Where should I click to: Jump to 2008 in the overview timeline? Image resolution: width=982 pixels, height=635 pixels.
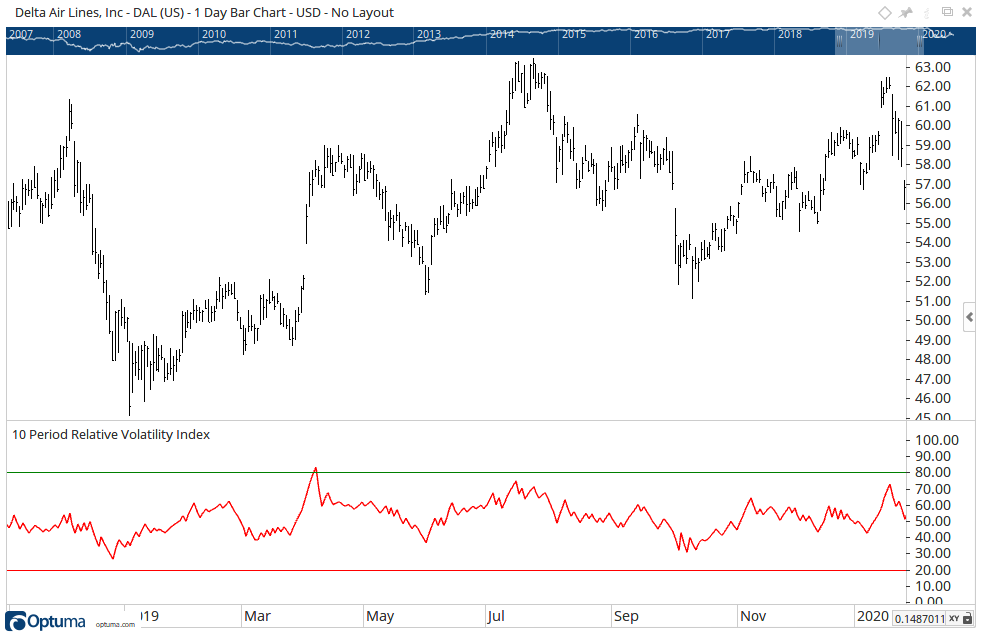(69, 34)
